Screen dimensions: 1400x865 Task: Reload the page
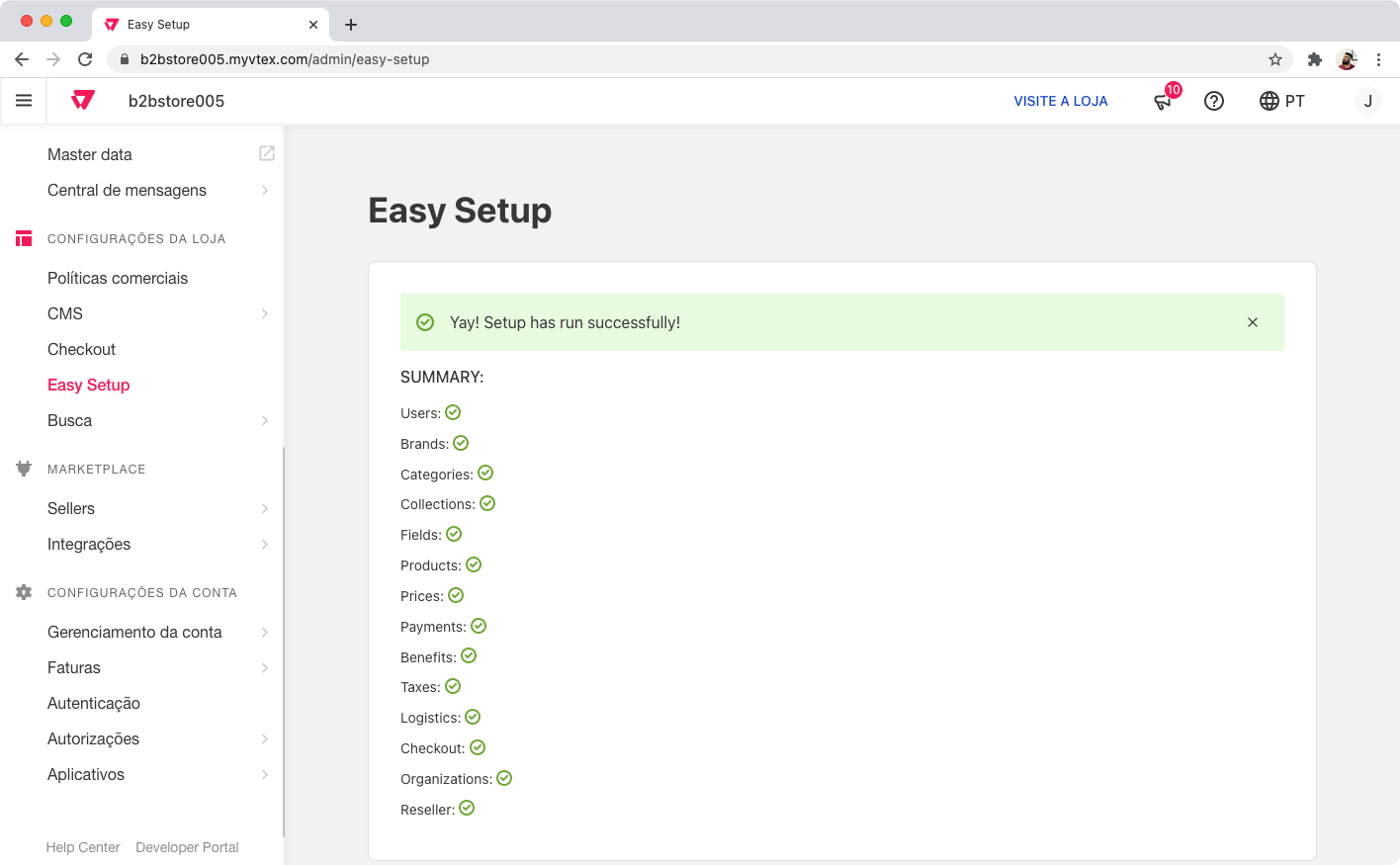(x=85, y=59)
